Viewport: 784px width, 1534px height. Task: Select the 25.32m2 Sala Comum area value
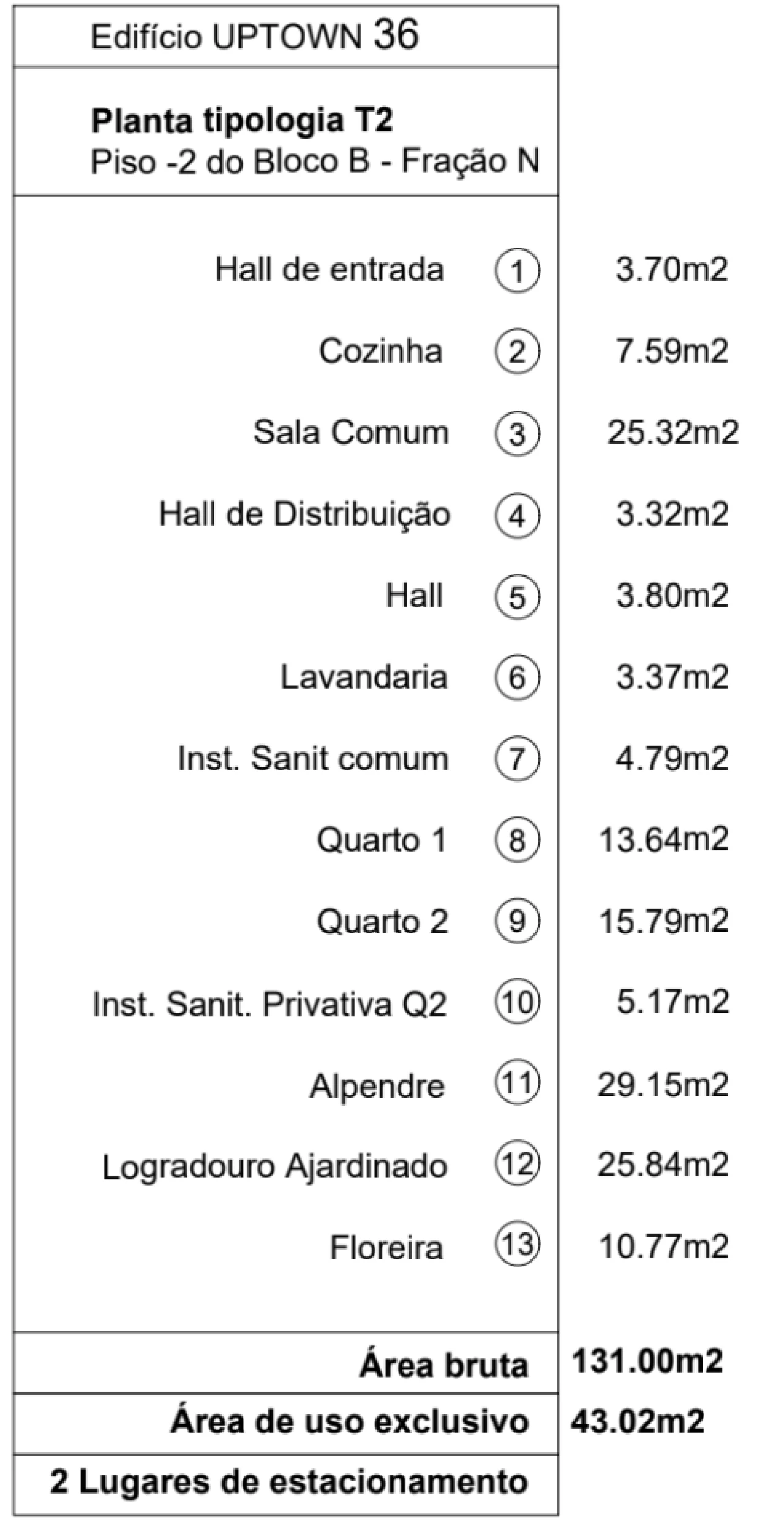(x=673, y=433)
